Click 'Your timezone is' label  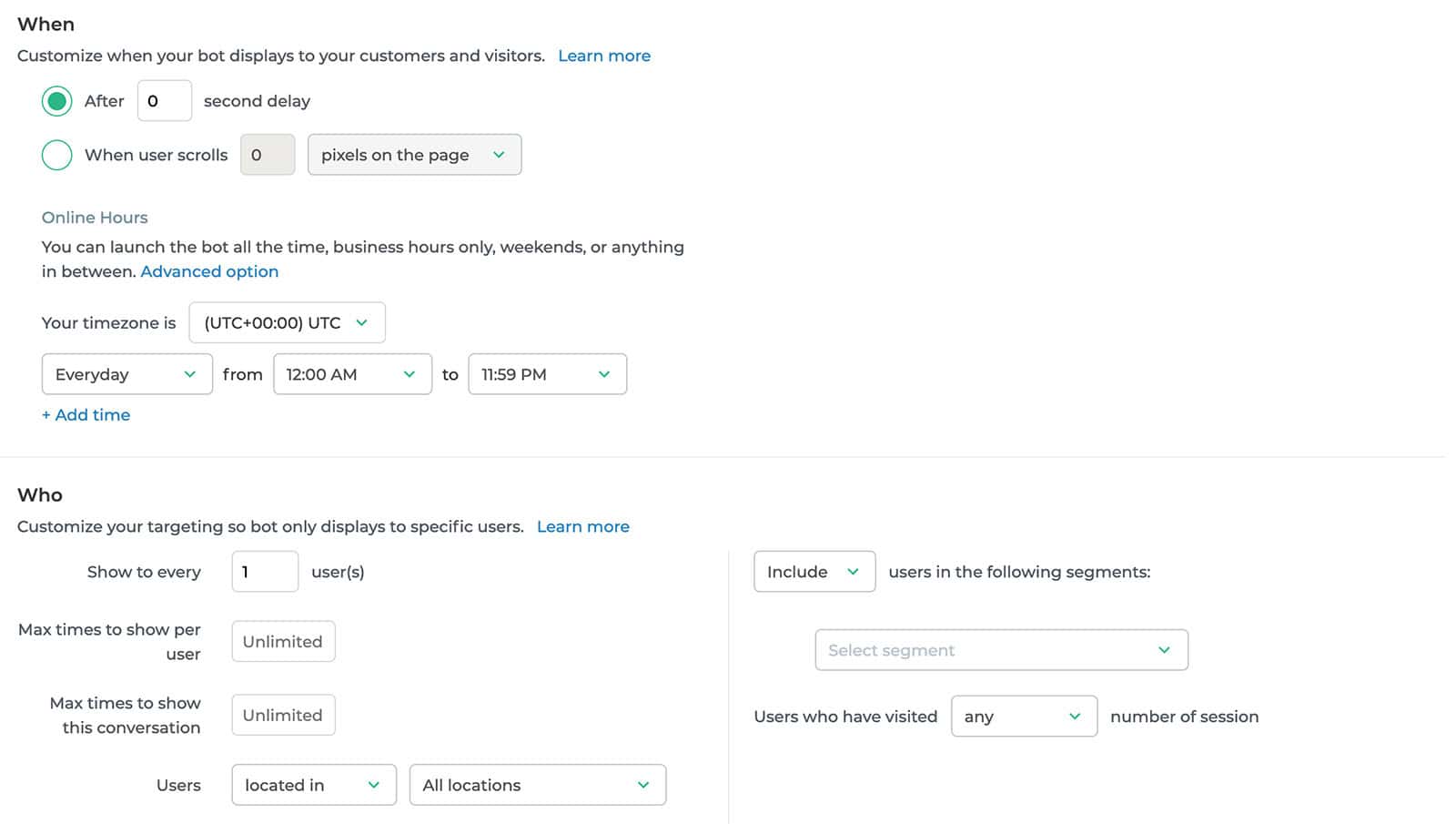click(108, 323)
